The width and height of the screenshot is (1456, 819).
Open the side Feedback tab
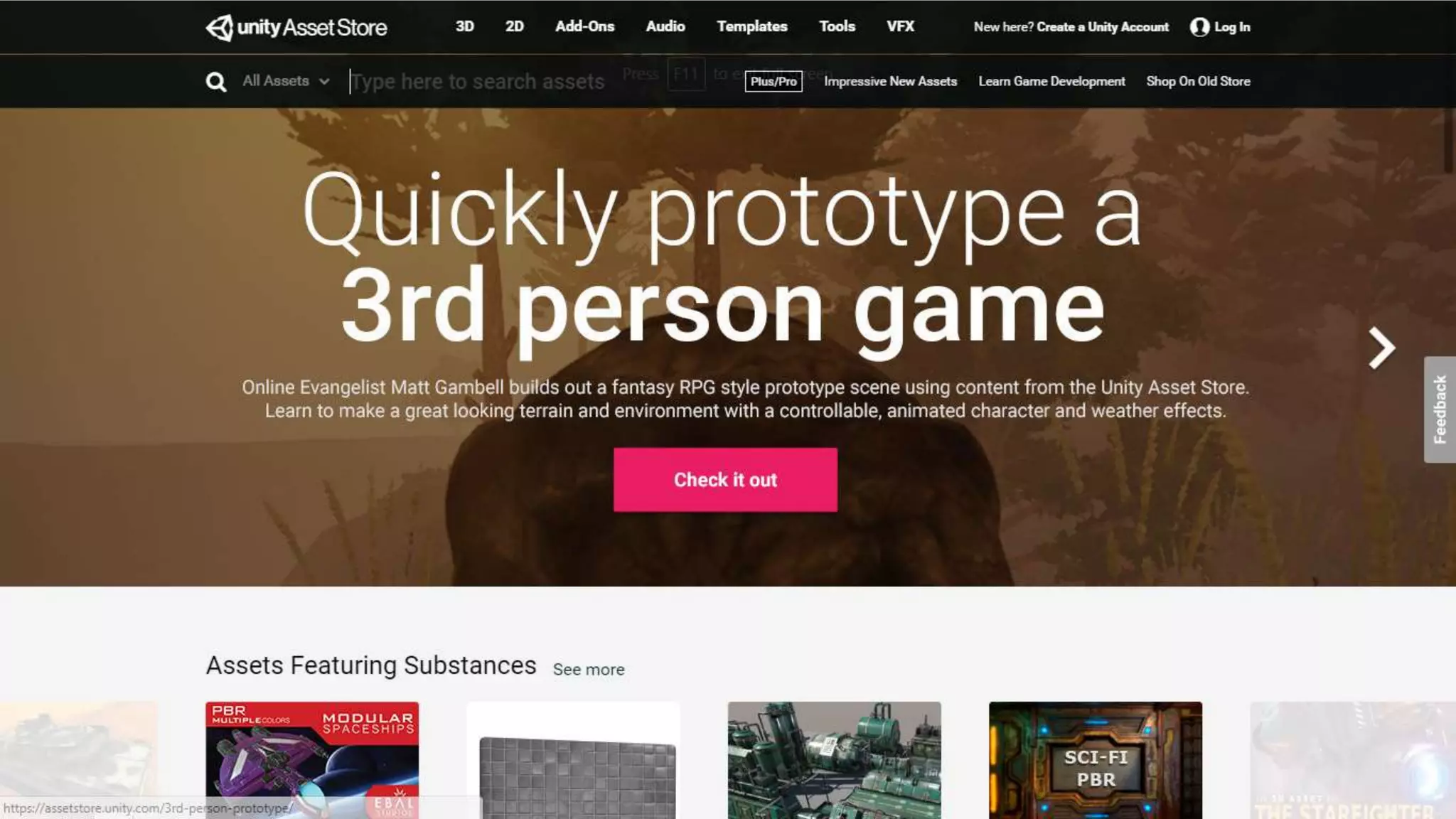click(1440, 409)
